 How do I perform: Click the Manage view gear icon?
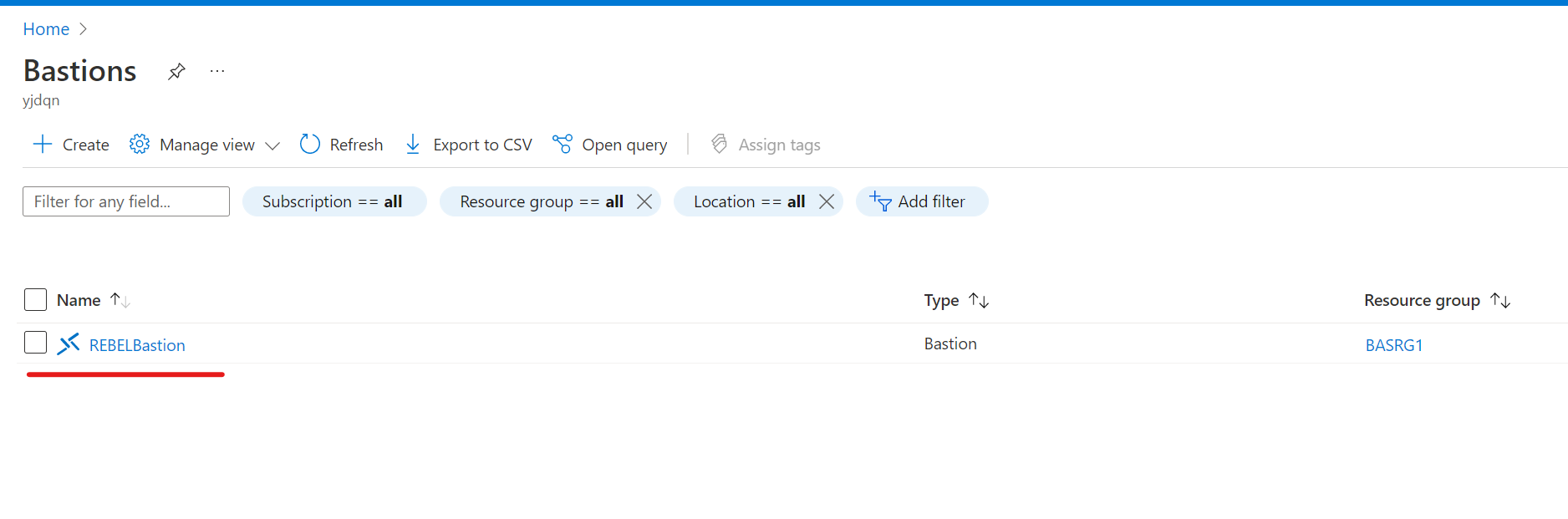pos(140,145)
